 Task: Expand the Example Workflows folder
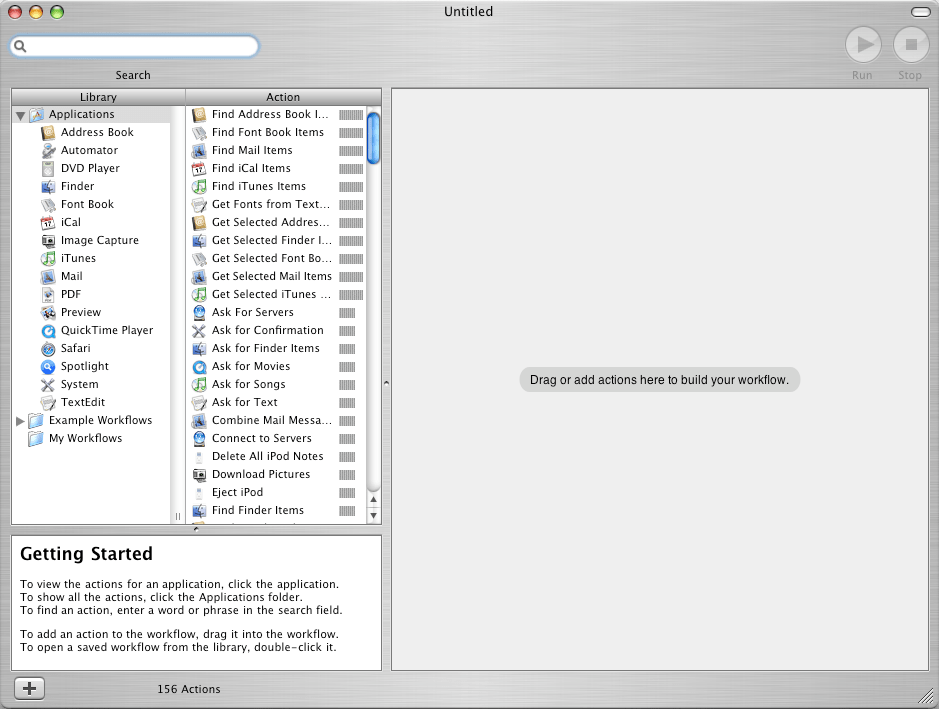20,420
